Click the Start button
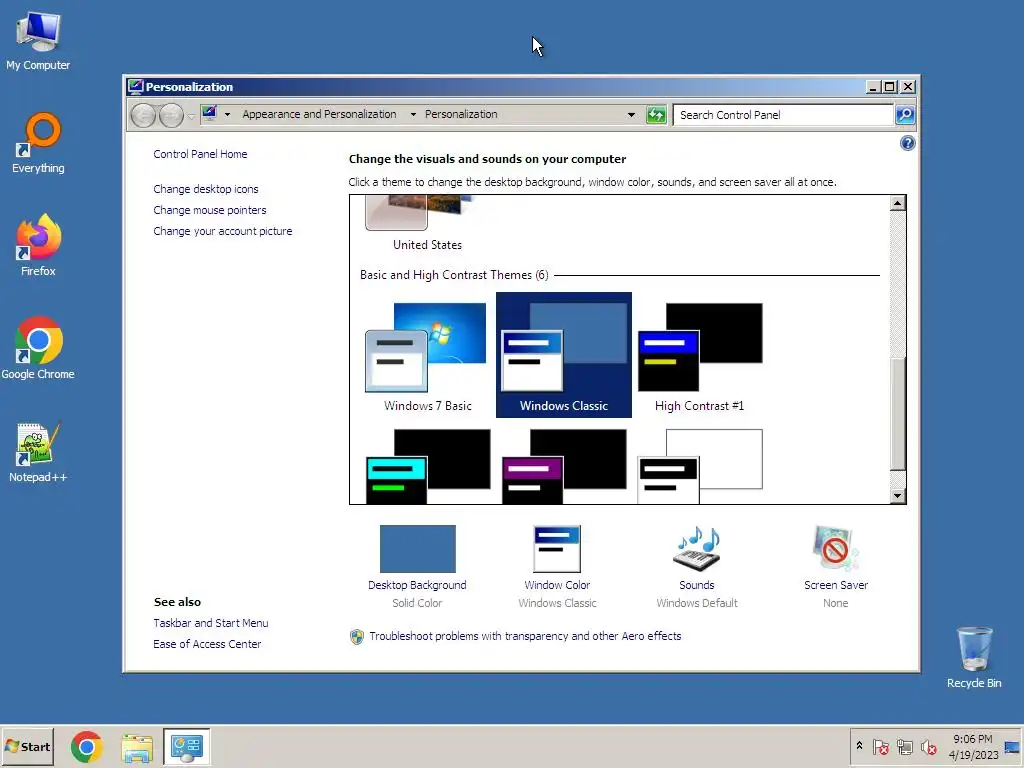This screenshot has height=768, width=1024. [27, 746]
